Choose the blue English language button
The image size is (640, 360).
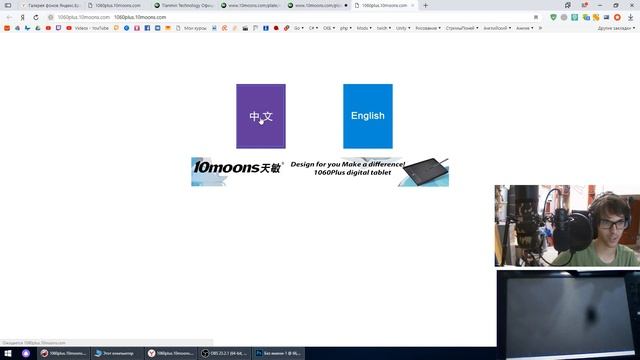pyautogui.click(x=368, y=116)
